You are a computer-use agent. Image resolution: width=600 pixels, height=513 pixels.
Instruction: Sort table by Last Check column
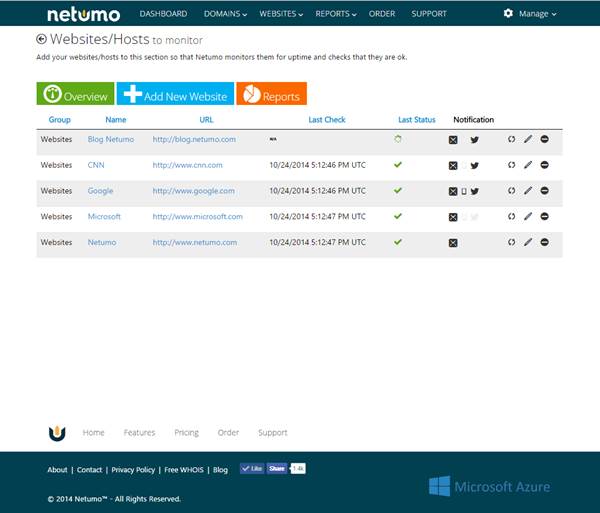point(327,120)
